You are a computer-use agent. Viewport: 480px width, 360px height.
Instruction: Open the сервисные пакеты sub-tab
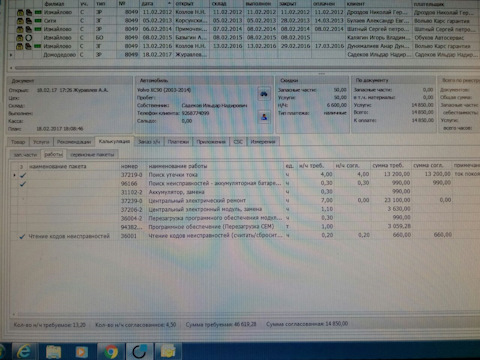(92, 154)
